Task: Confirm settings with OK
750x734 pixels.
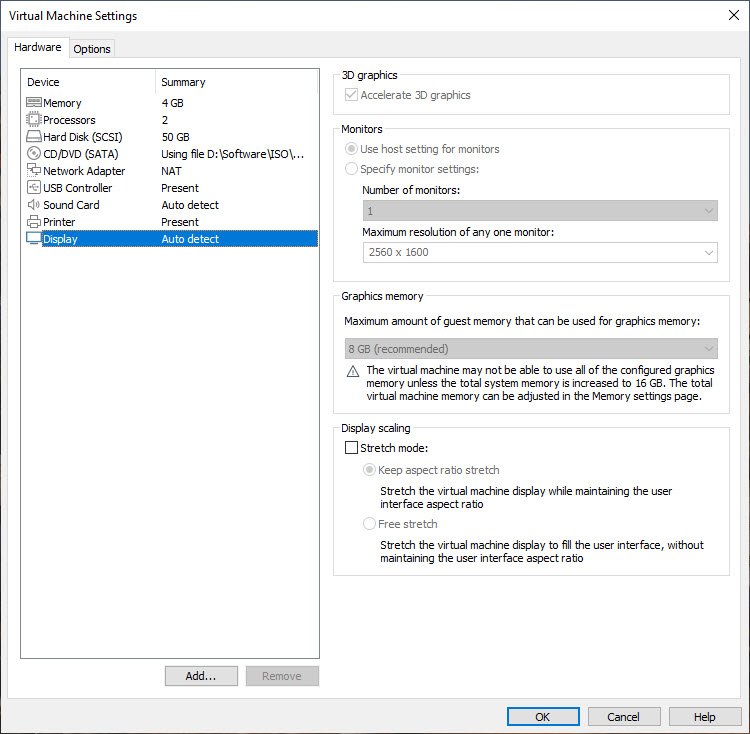Action: click(x=543, y=716)
